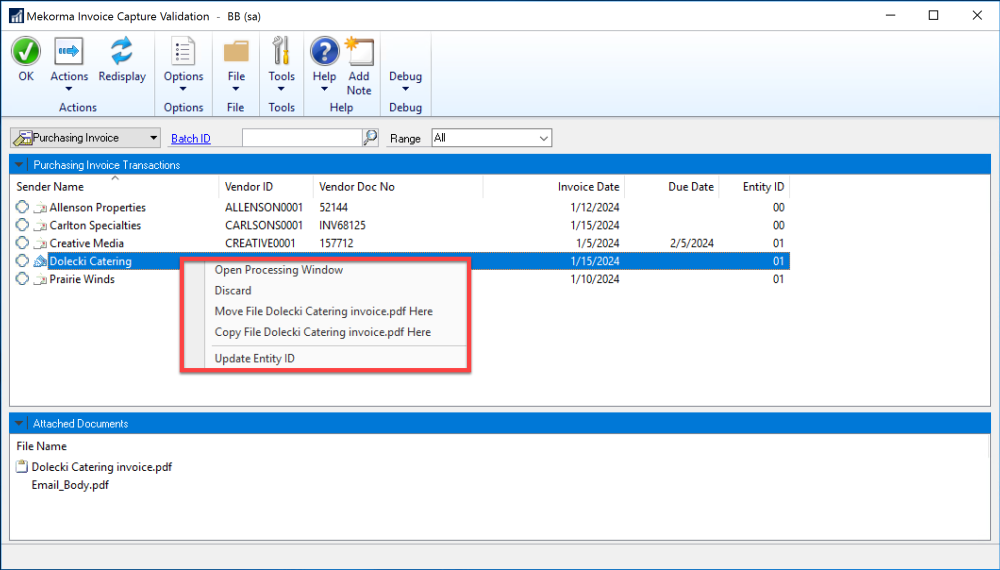
Task: Open the Options ribbon button
Action: (x=183, y=64)
